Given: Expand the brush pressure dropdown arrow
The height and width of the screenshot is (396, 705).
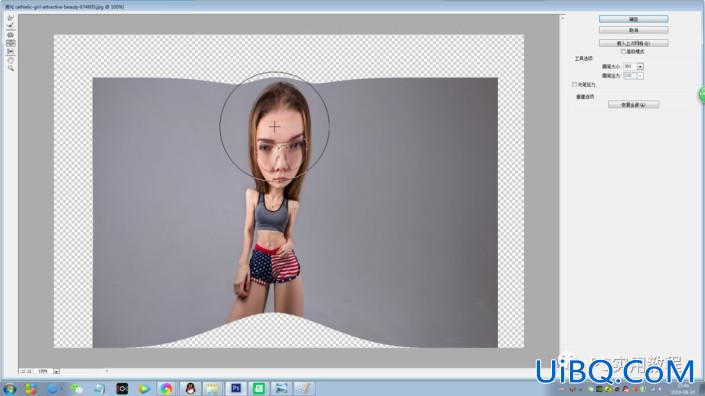Looking at the screenshot, I should click(x=640, y=76).
